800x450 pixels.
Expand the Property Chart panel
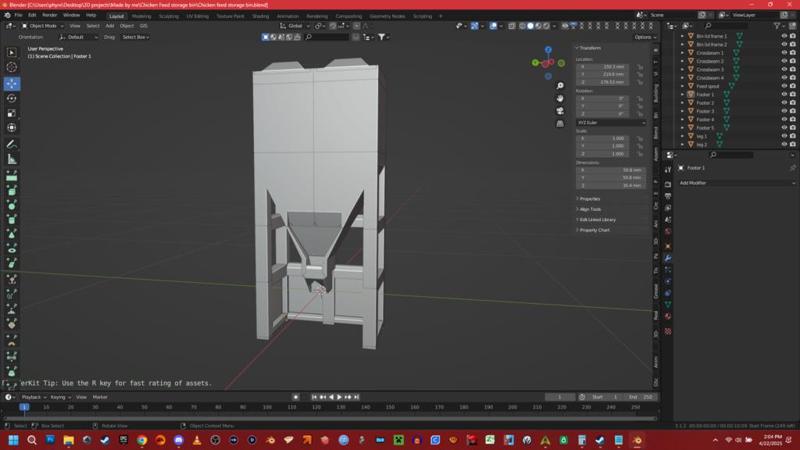pyautogui.click(x=594, y=230)
